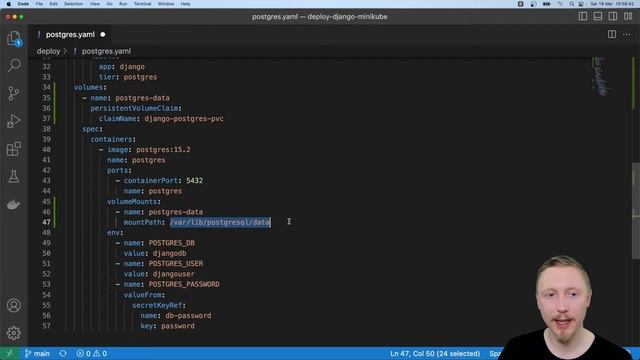Open the Docker whale view
640x360 pixels.
tap(14, 204)
